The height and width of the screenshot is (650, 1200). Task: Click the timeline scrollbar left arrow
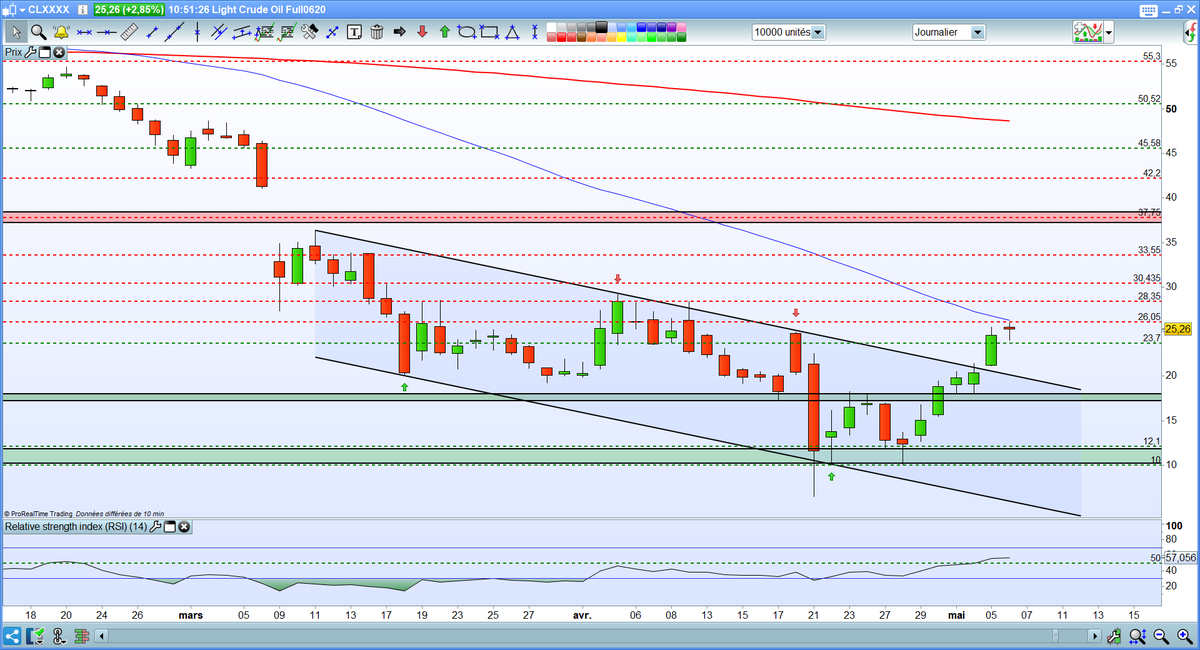pos(101,636)
